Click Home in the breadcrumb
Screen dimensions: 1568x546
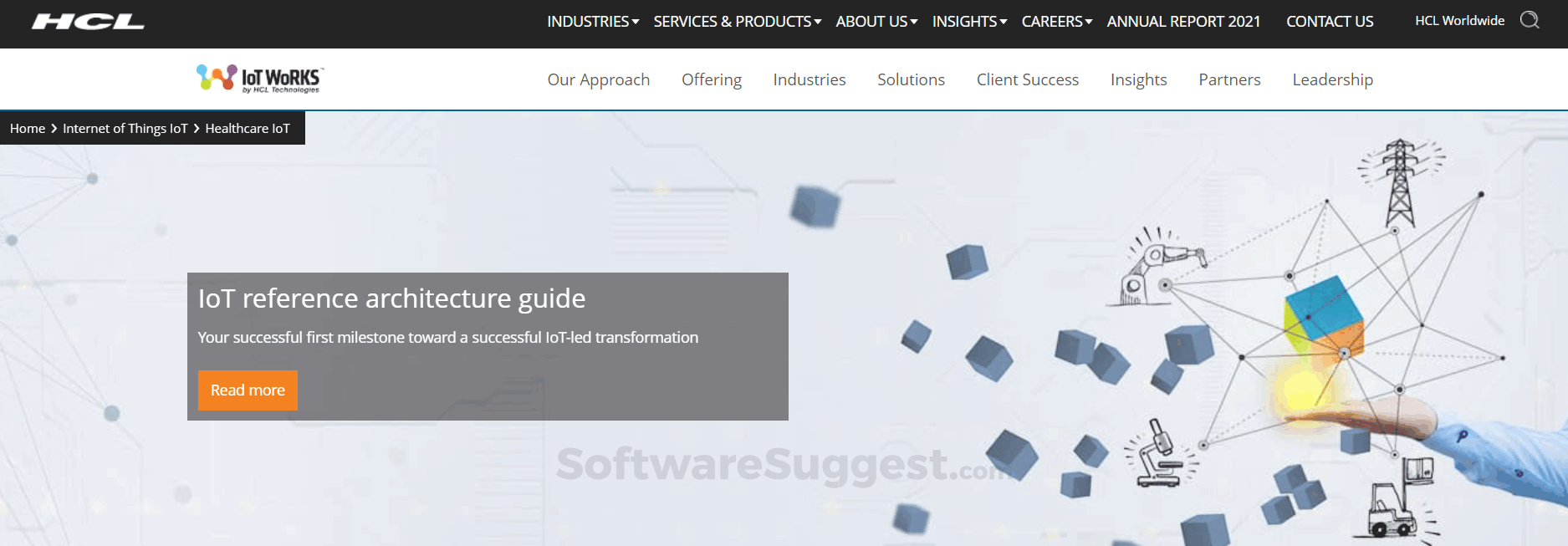click(28, 129)
